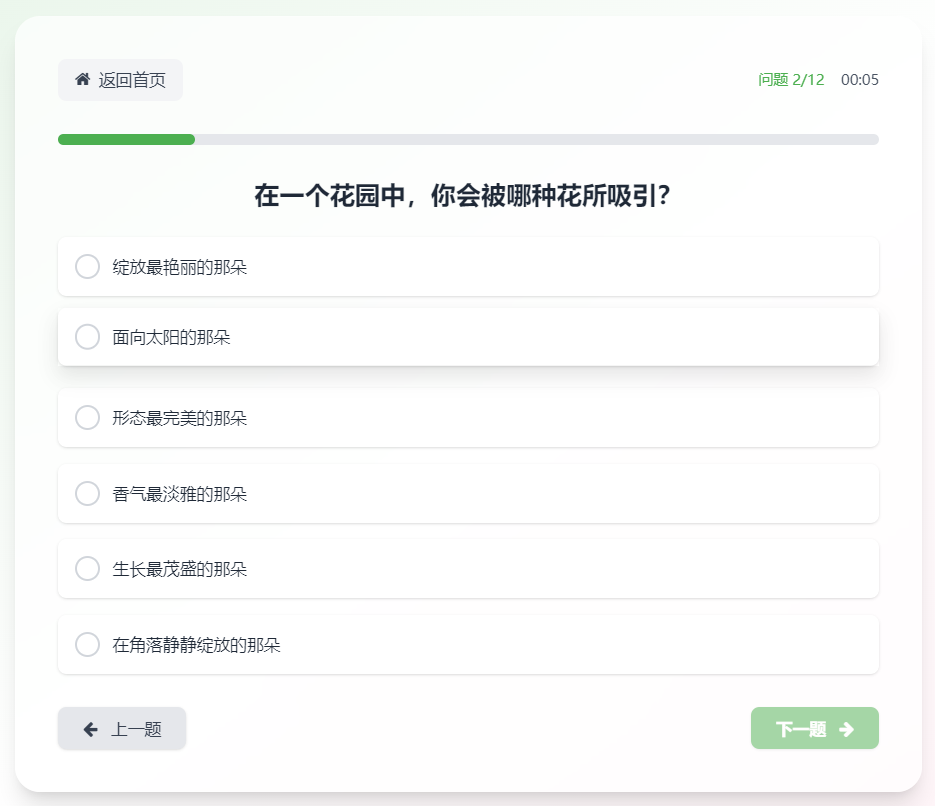Click option text 在角落静静绽放的那朵
The width and height of the screenshot is (935, 806).
tap(196, 645)
